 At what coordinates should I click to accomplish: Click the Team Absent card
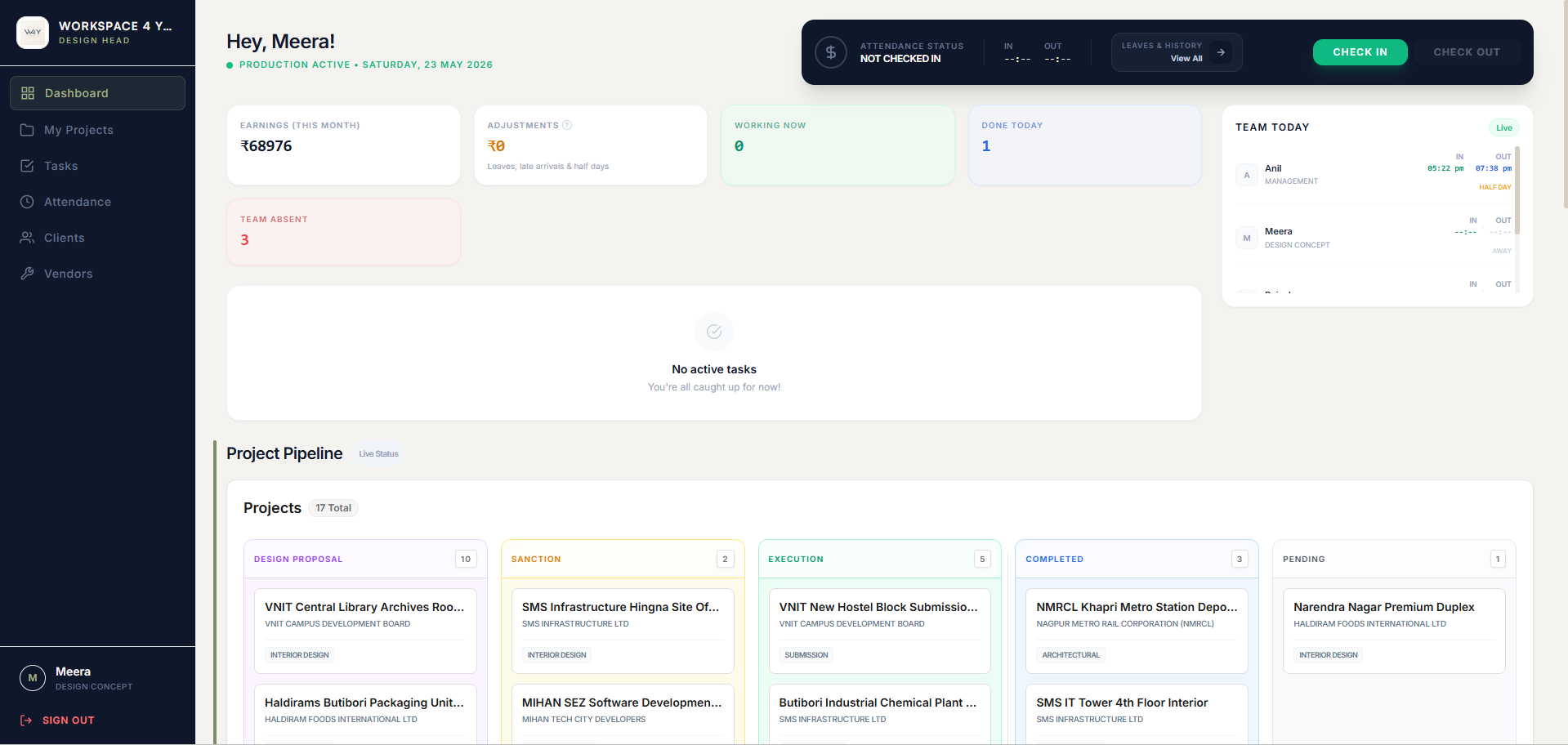tap(343, 232)
